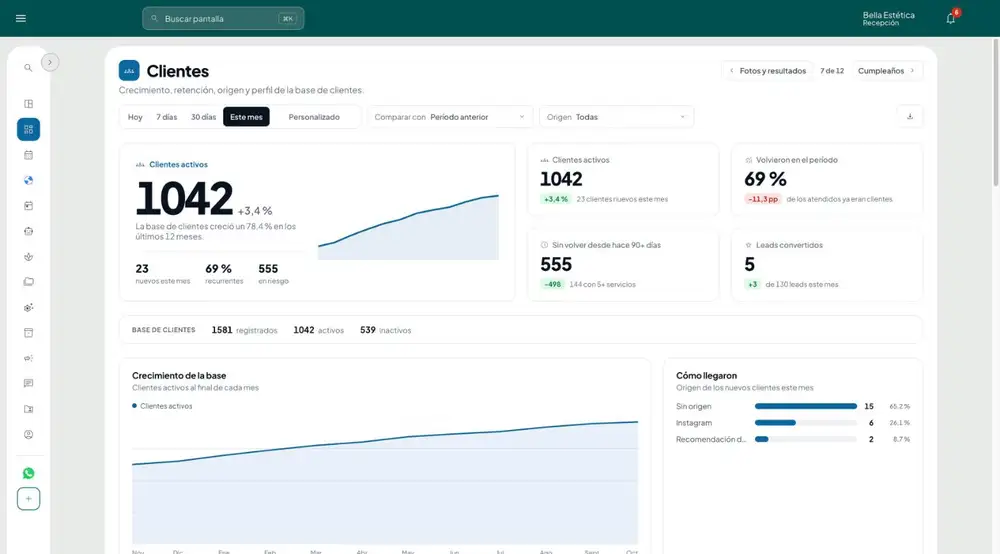Click the Recomendación progress bar

point(805,439)
